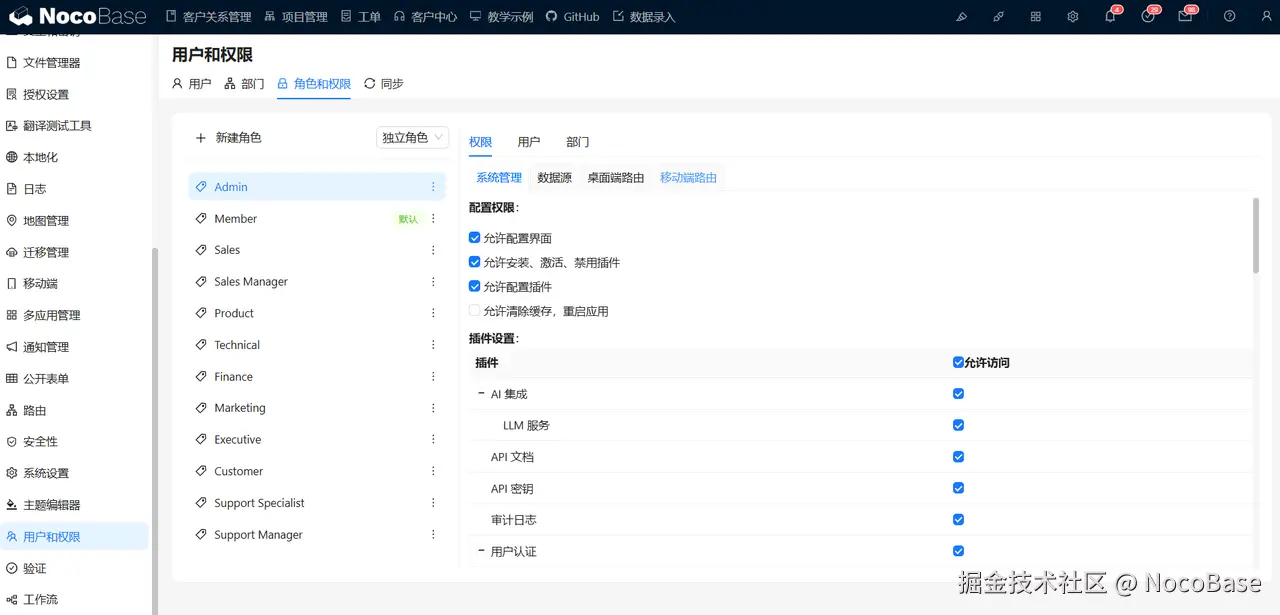The image size is (1280, 615).
Task: Open the tasks clock icon with badge 29
Action: 1148,16
